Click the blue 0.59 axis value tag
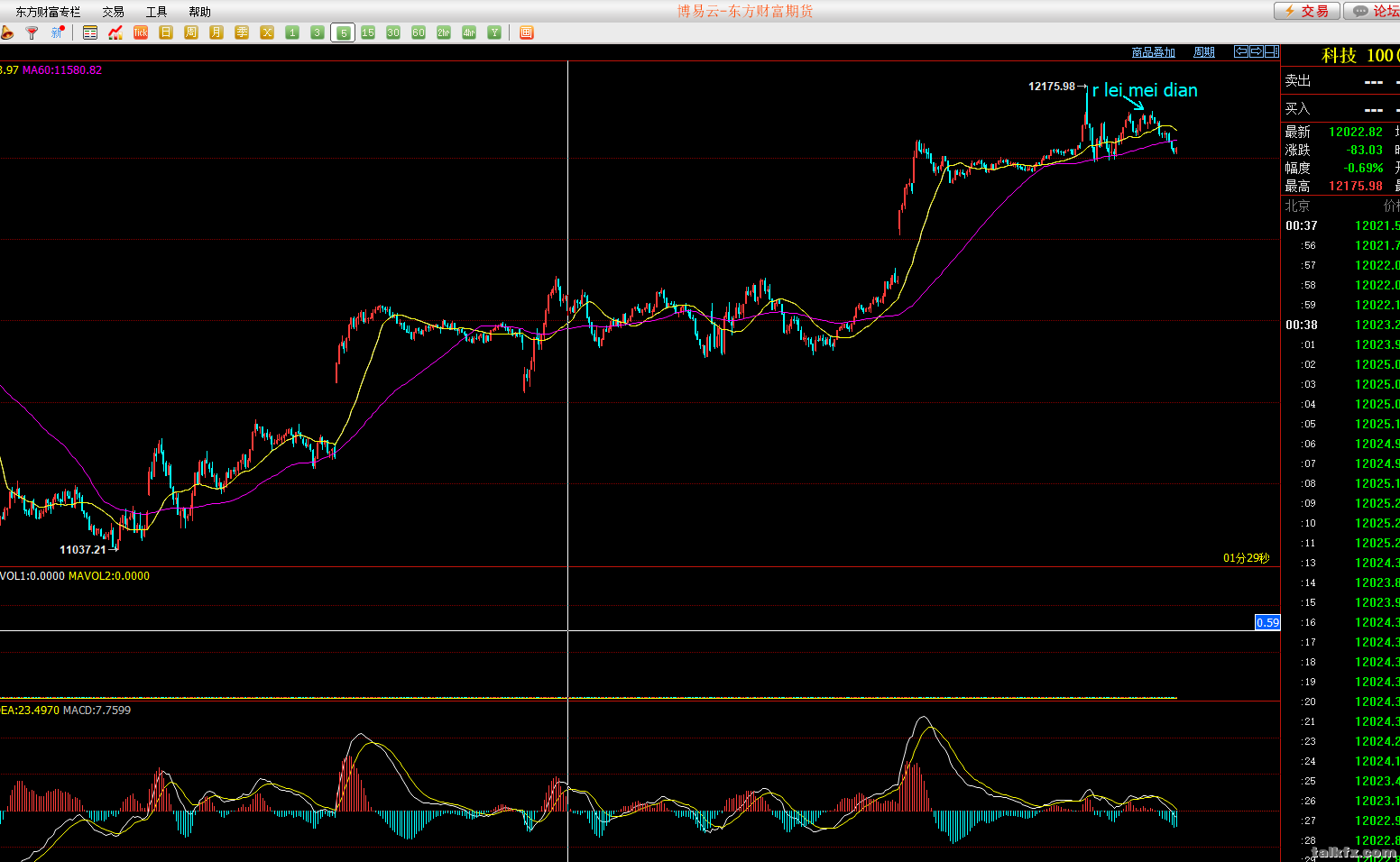Screen dimensions: 1400x862 tap(1267, 622)
